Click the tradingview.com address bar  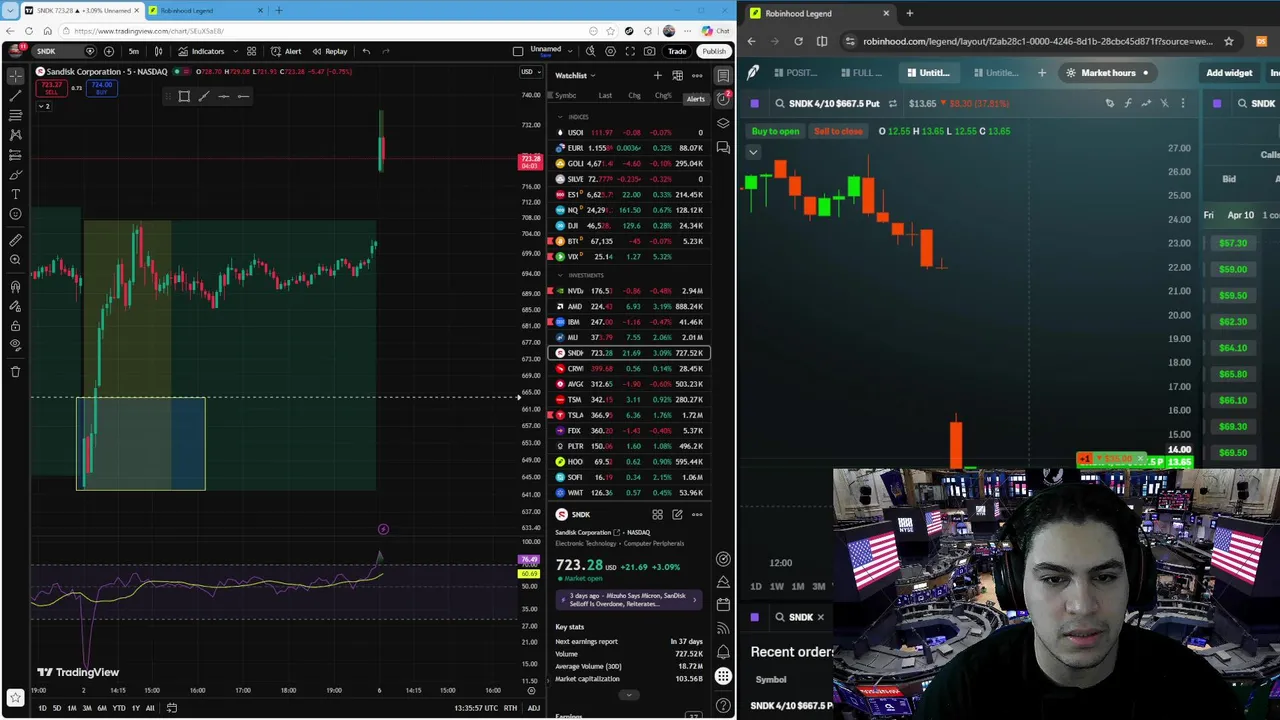click(325, 31)
